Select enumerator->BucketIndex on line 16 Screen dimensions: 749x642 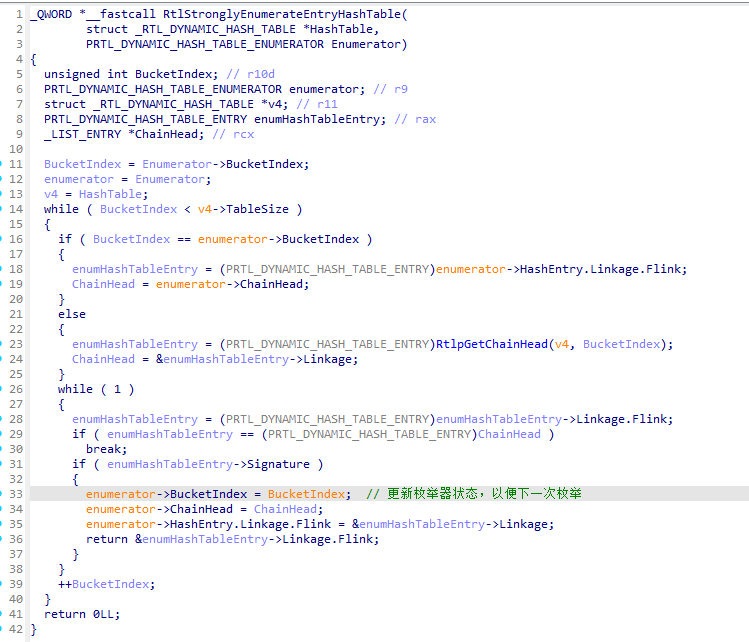pos(278,239)
